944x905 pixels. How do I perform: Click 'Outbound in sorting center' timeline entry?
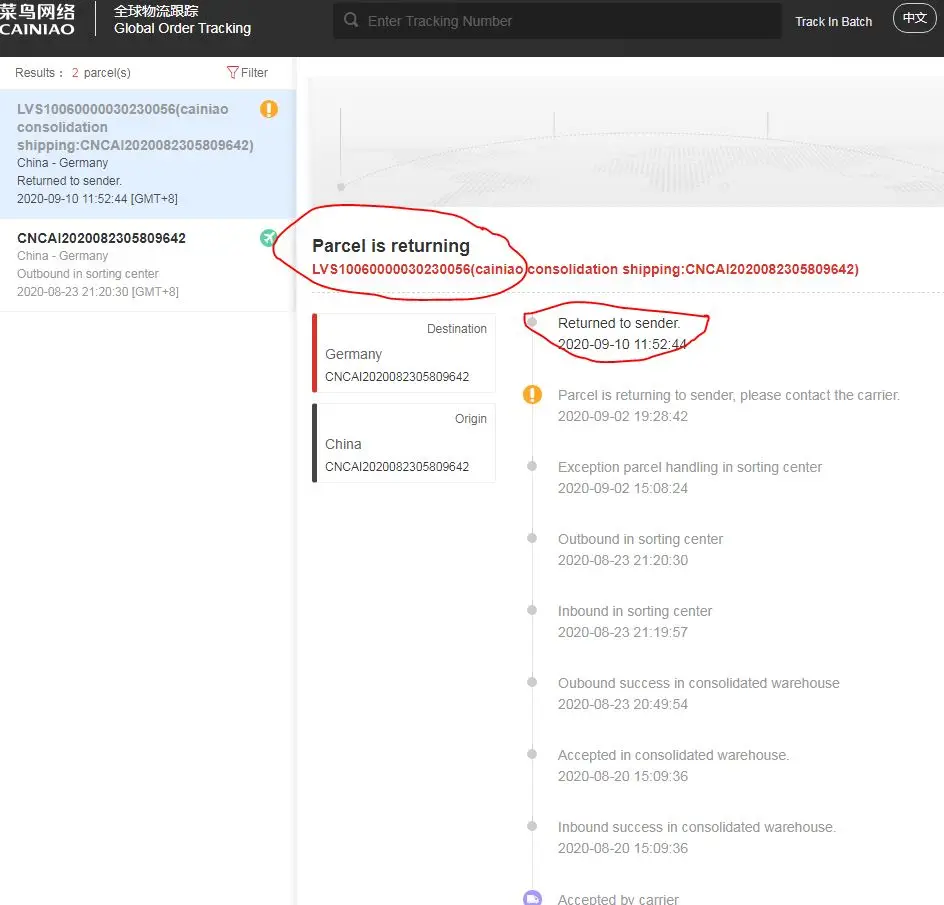pos(640,549)
